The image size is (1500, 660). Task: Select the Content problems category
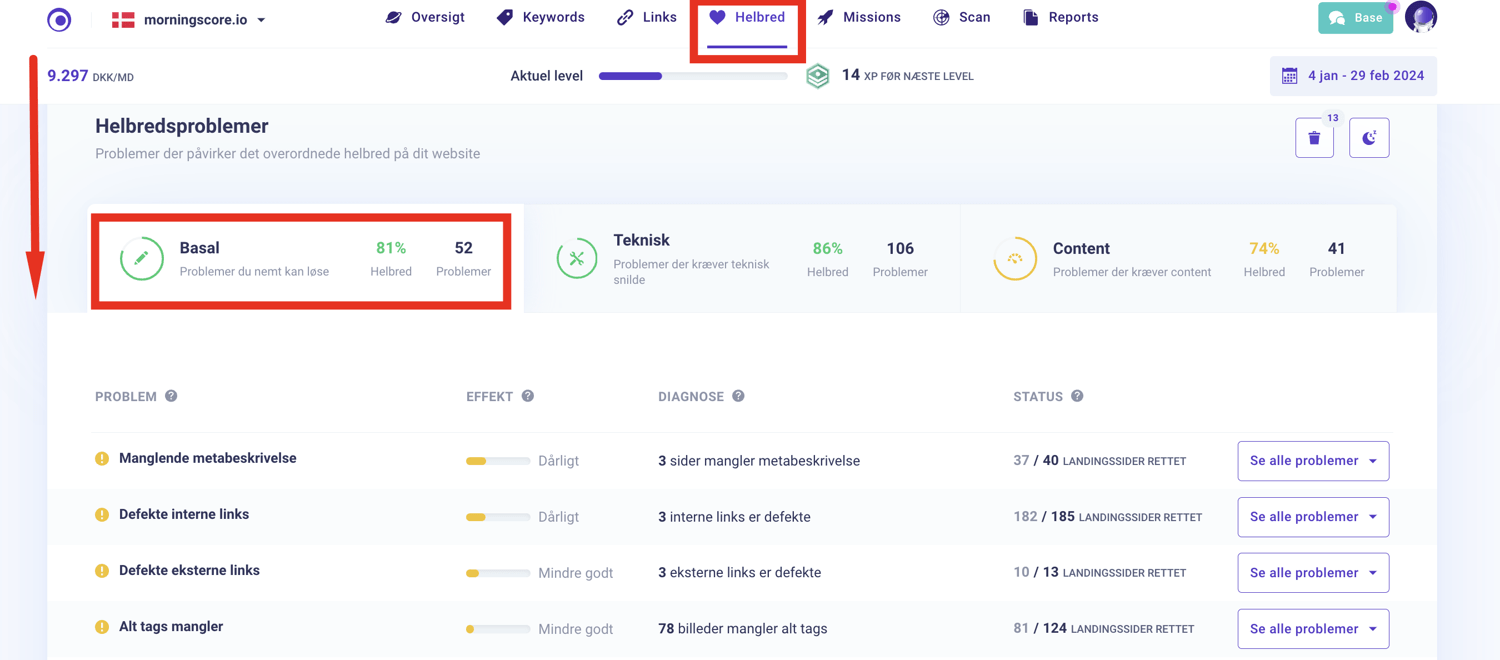coord(1178,259)
